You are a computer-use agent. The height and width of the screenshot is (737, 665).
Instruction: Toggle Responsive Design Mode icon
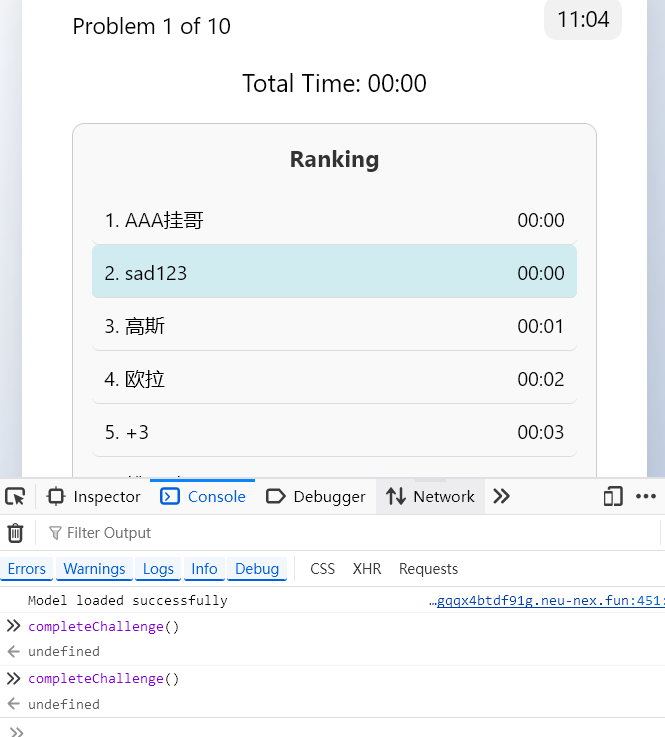(612, 497)
